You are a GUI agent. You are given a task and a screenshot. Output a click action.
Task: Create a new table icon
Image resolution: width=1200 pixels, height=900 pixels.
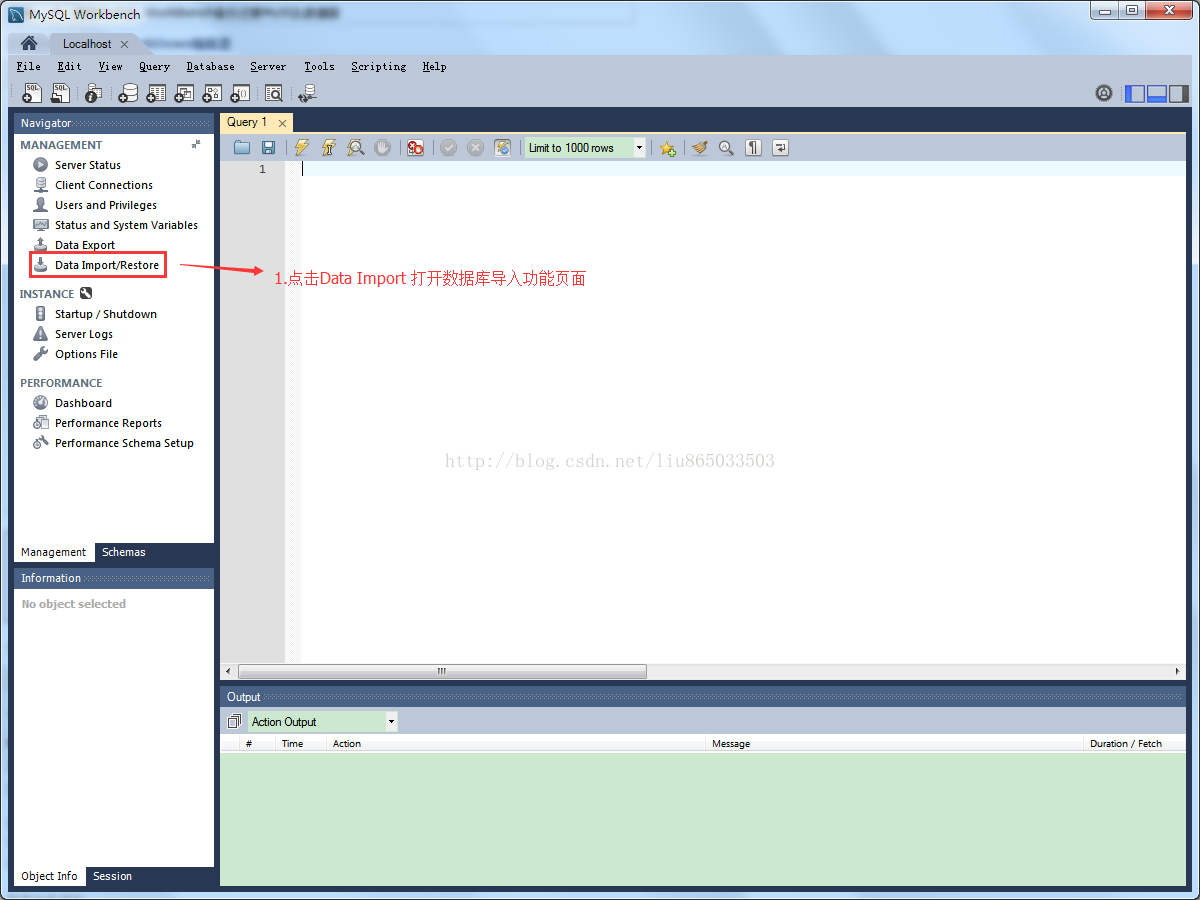[156, 93]
